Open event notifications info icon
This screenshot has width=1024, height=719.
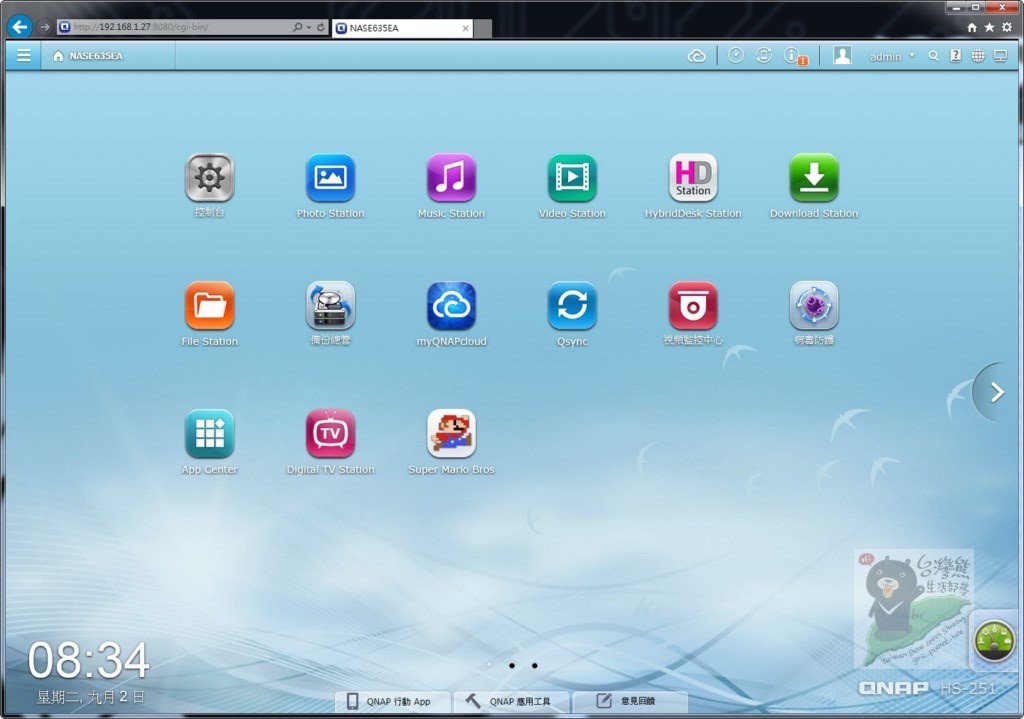[794, 56]
